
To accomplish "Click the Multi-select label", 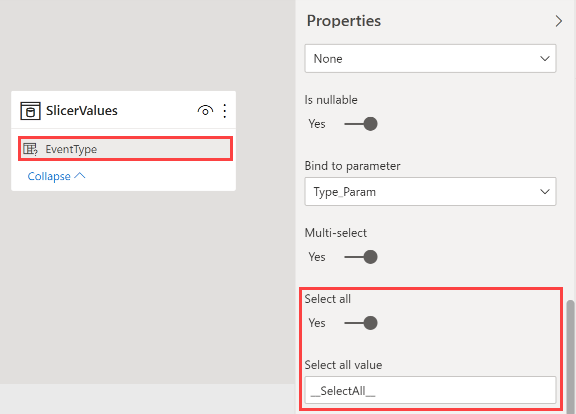I will coord(336,233).
